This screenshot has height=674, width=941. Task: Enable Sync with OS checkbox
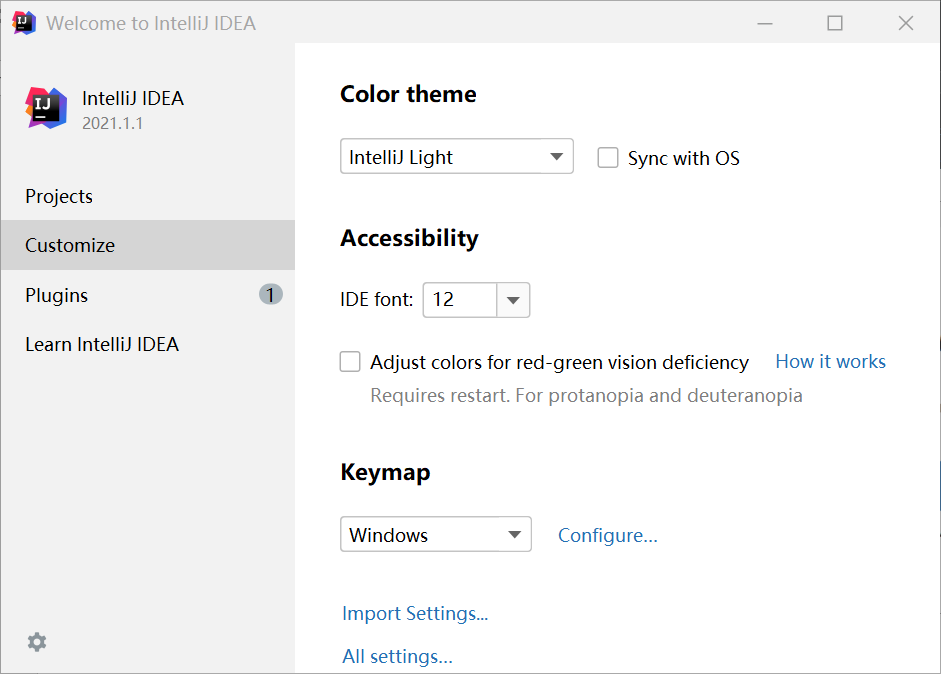point(607,158)
